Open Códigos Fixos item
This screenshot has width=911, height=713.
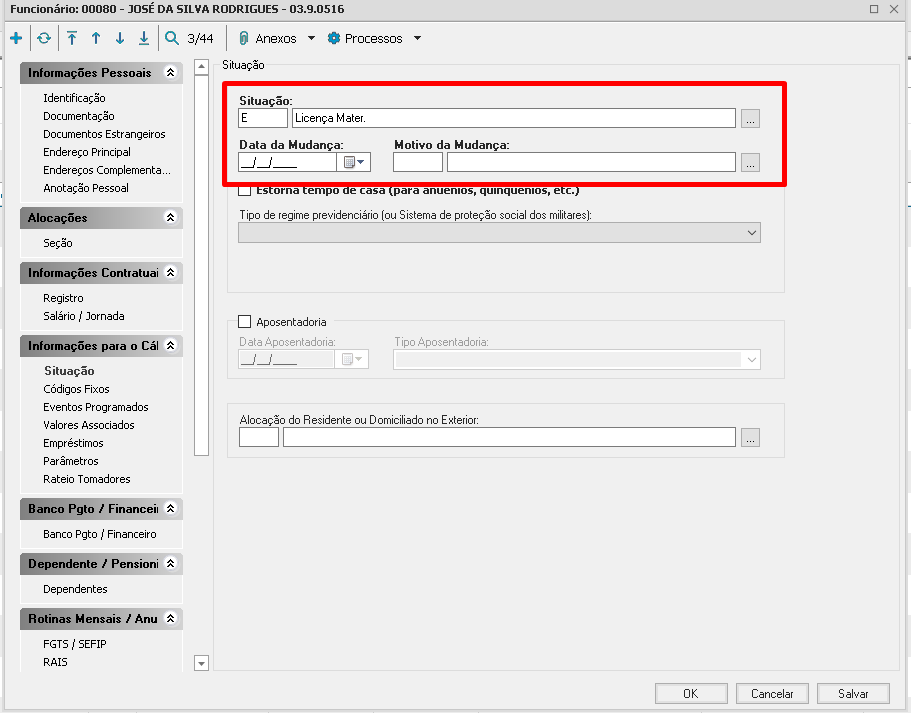coord(76,389)
